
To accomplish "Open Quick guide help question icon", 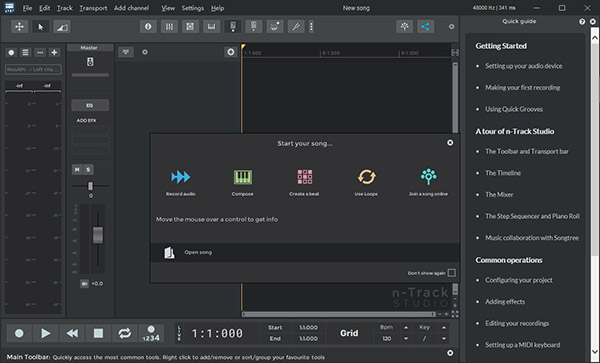I will tap(582, 22).
